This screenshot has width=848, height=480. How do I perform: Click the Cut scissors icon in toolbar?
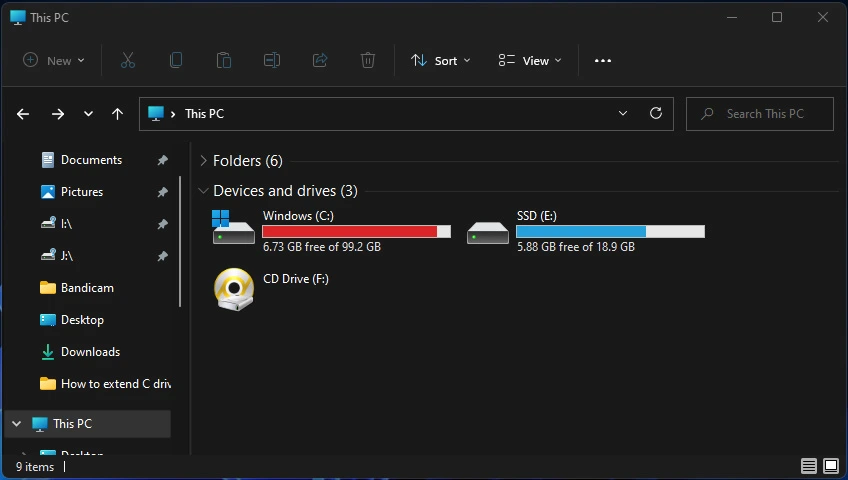click(x=128, y=61)
